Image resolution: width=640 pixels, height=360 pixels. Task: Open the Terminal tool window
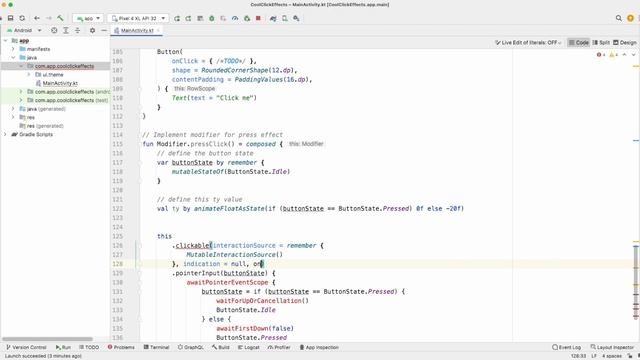tap(156, 347)
